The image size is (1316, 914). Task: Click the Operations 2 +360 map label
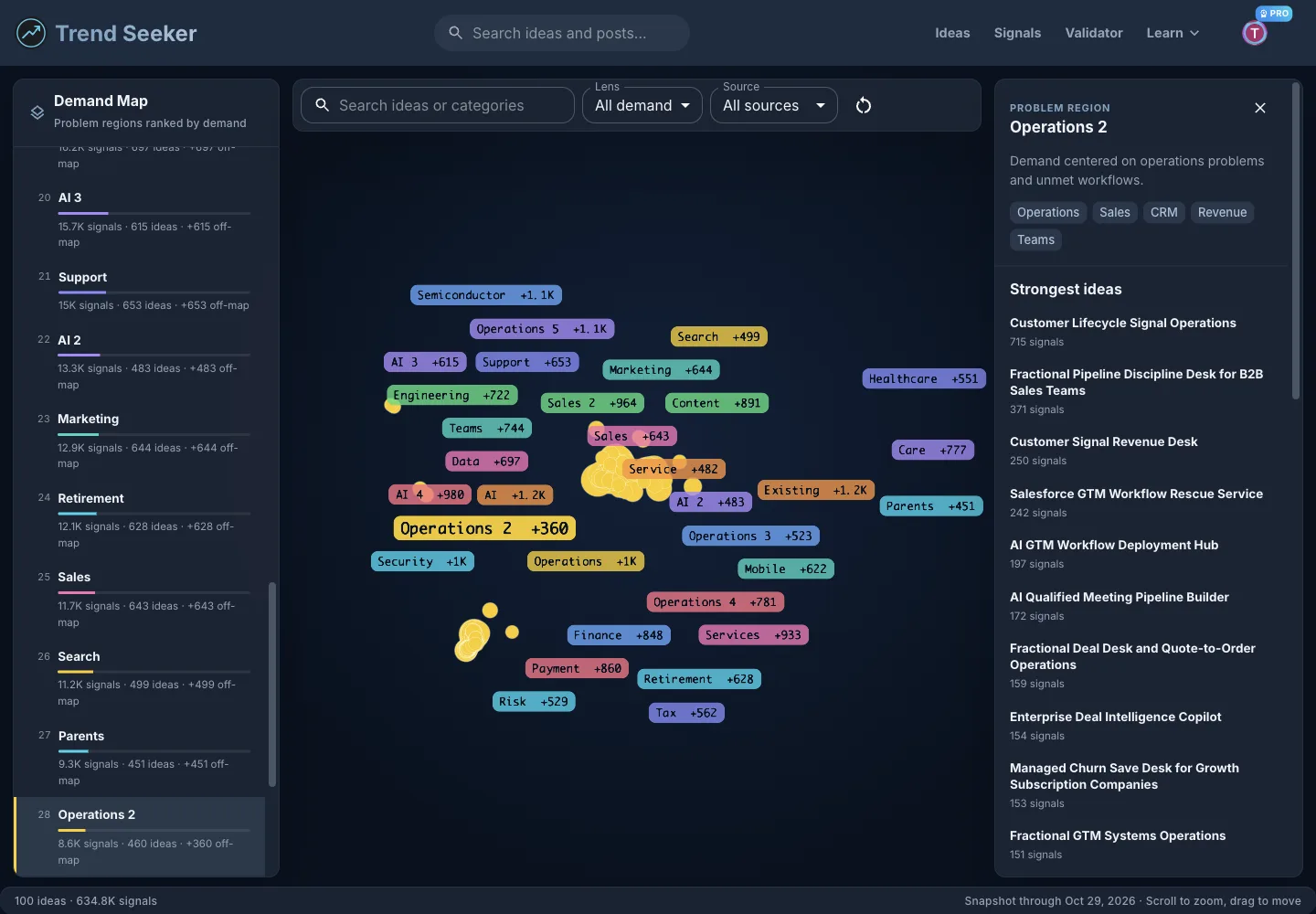point(484,528)
